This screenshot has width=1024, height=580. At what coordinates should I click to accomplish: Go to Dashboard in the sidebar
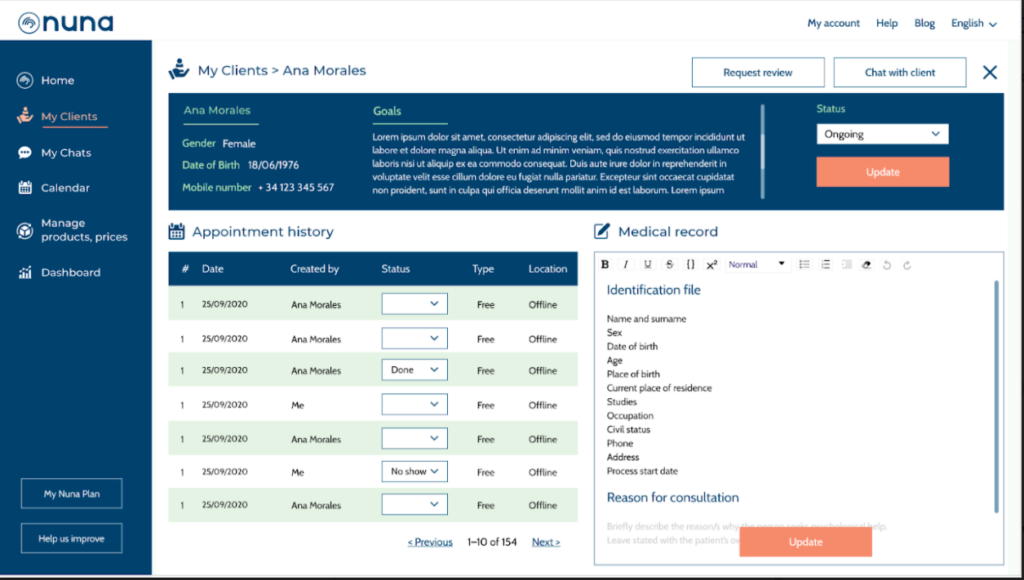(x=70, y=273)
